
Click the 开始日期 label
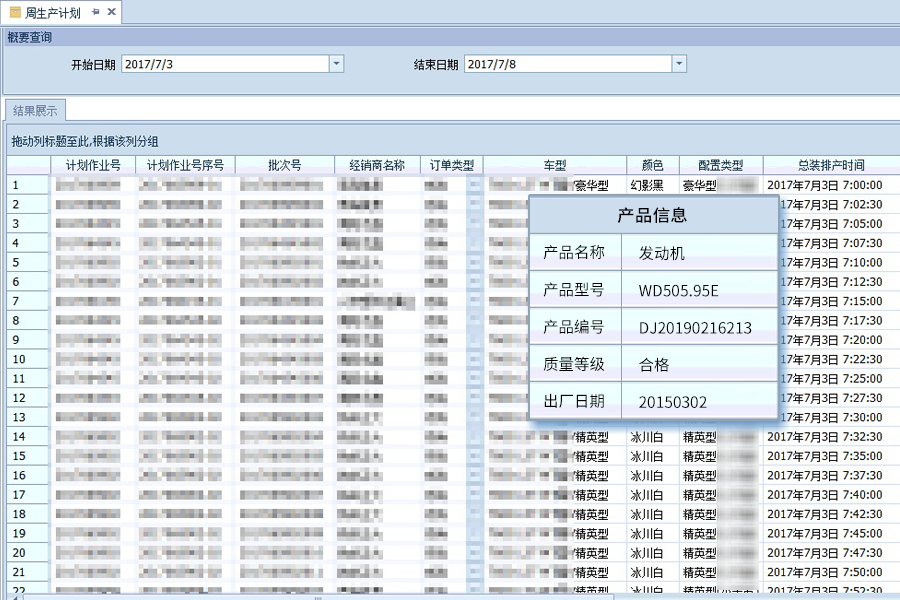tap(94, 65)
